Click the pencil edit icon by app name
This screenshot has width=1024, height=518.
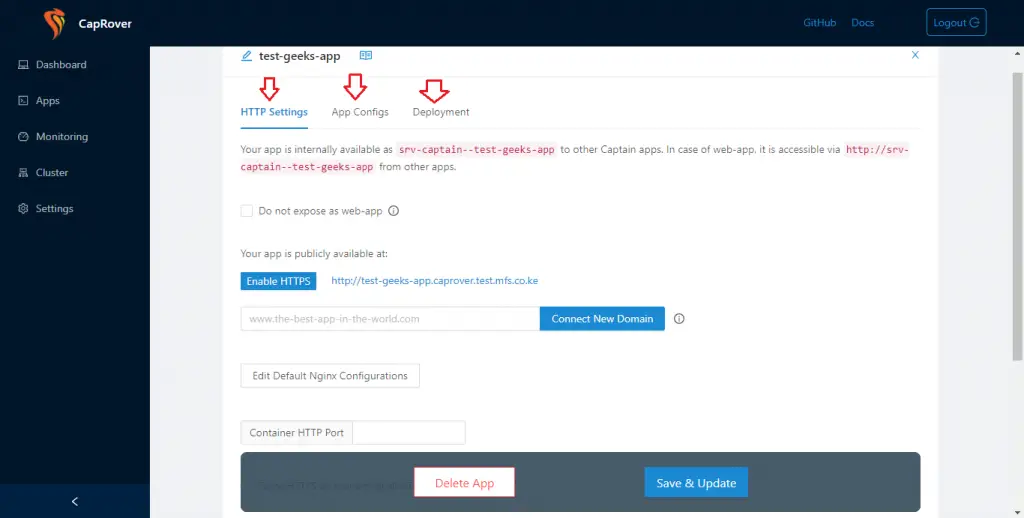point(246,56)
